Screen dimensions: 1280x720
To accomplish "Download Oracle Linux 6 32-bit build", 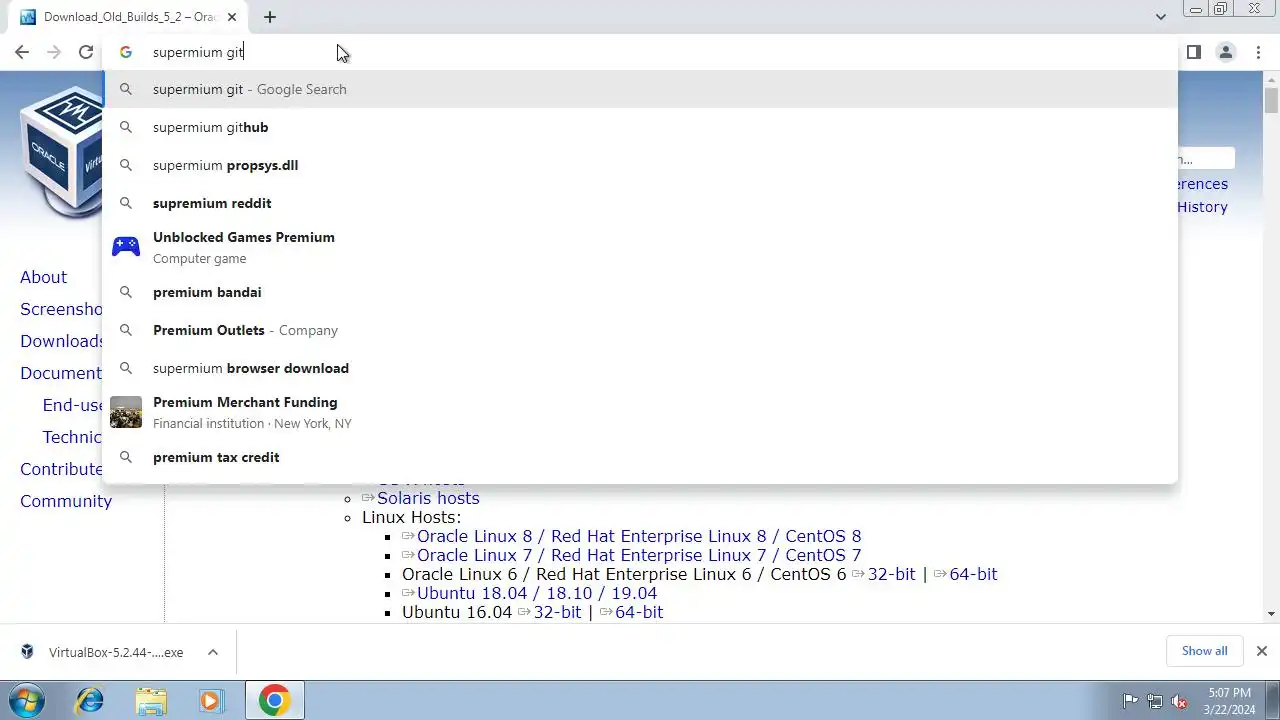I will (x=891, y=574).
